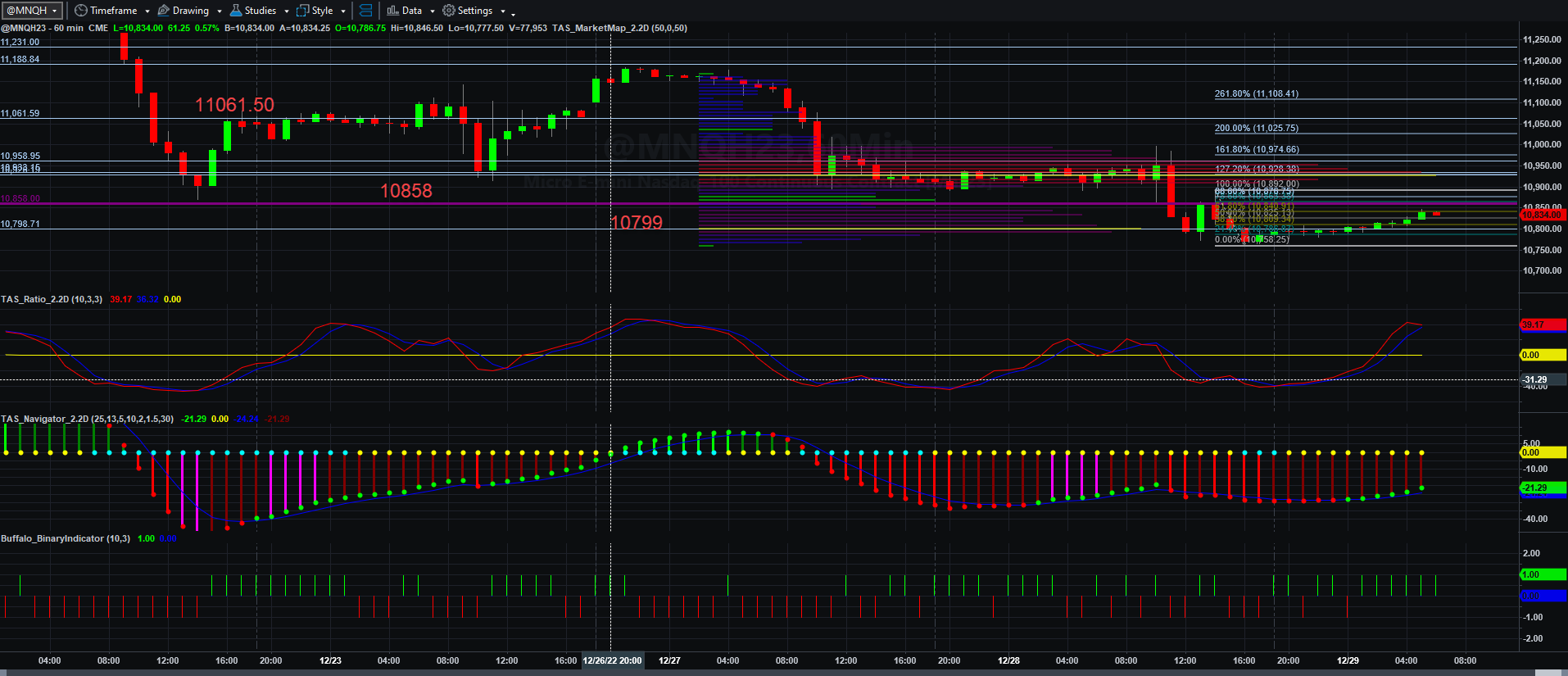
Task: Click the Data bar-chart icon
Action: pyautogui.click(x=392, y=11)
